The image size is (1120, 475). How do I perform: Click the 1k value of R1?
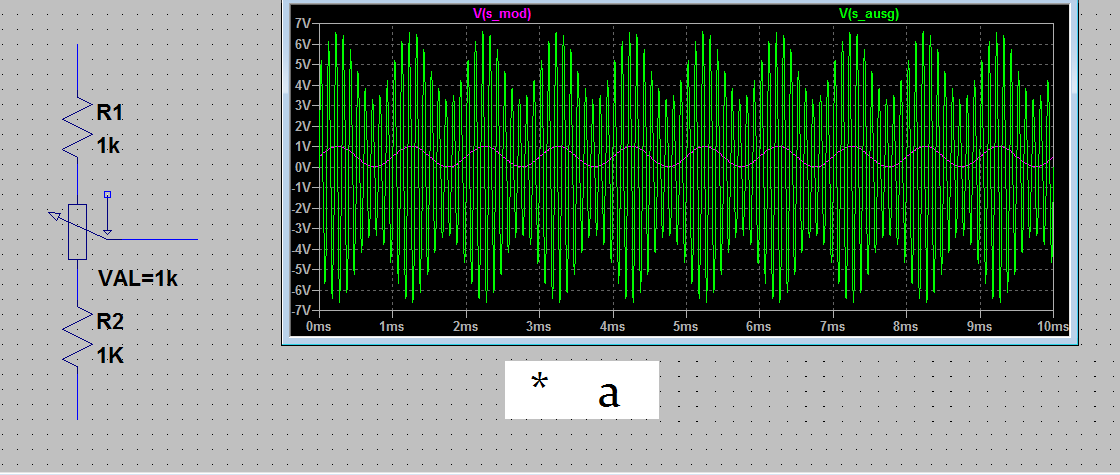(x=108, y=146)
